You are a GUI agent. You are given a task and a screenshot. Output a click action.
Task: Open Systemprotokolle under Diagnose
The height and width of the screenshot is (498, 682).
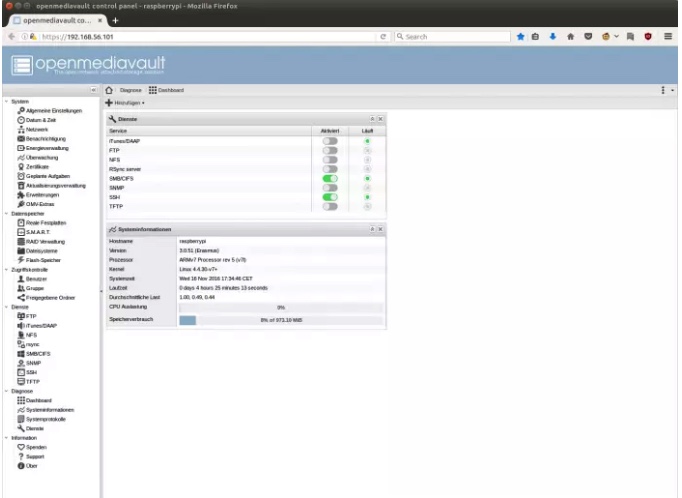[x=41, y=419]
